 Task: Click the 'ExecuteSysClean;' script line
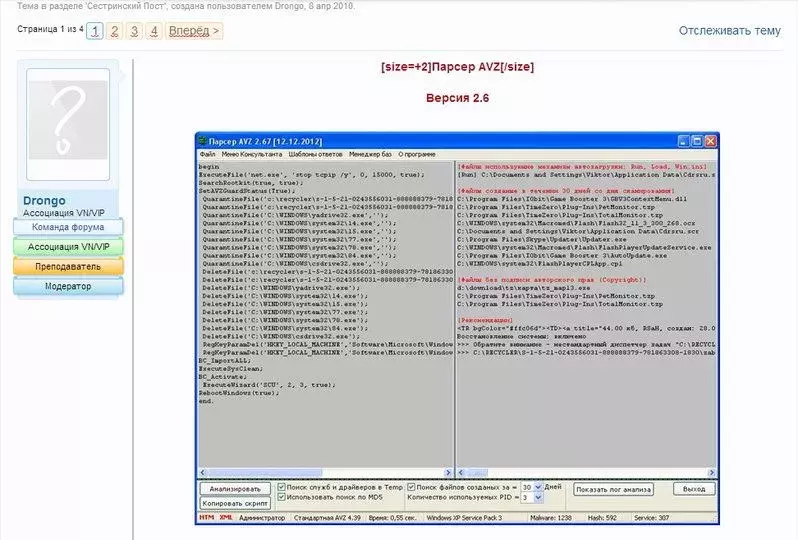[x=231, y=368]
